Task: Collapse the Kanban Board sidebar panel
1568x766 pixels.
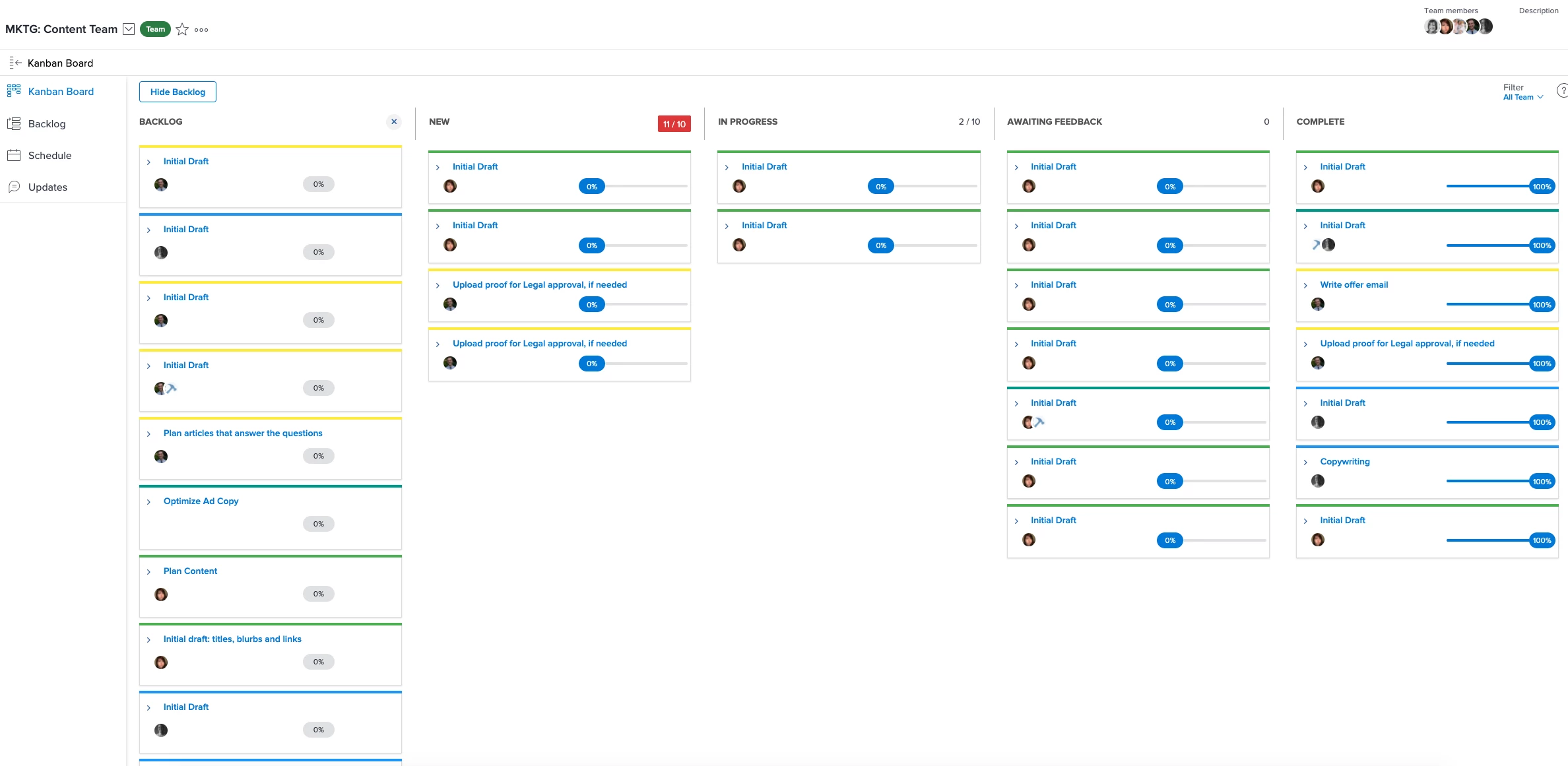Action: [15, 63]
